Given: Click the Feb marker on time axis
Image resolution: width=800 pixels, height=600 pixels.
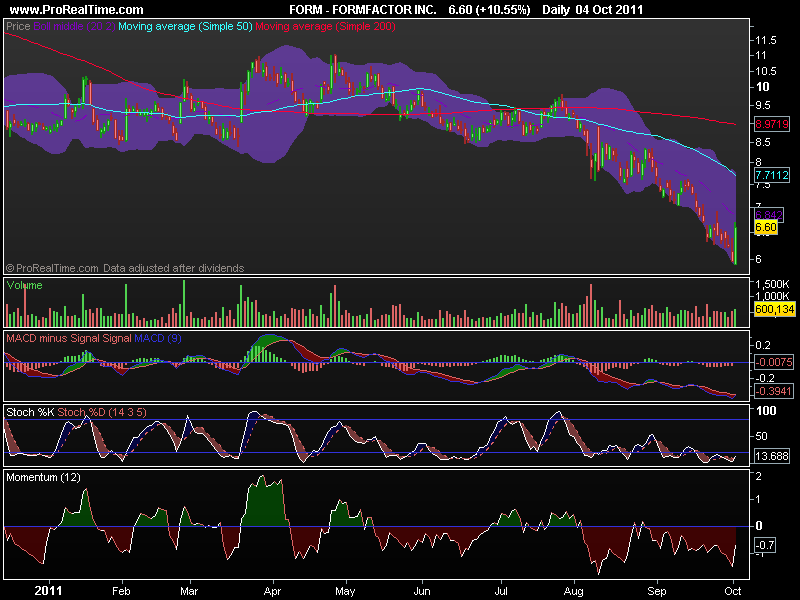Looking at the screenshot, I should coord(121,591).
